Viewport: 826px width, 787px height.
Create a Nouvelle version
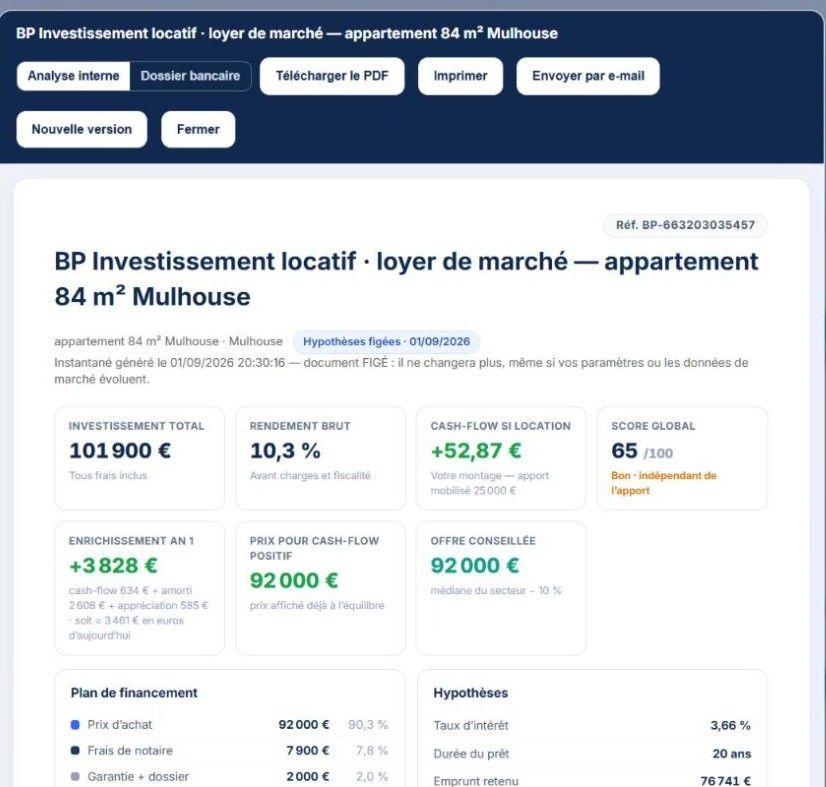coord(82,129)
